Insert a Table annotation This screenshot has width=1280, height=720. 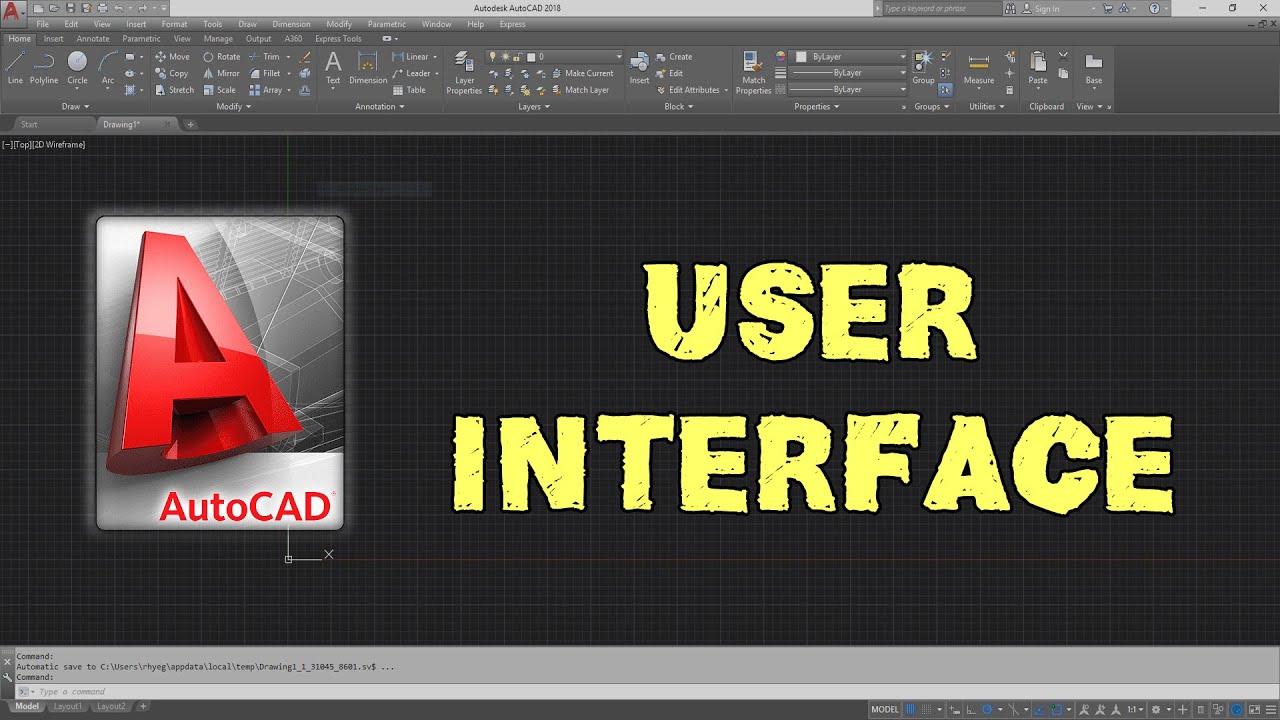point(409,90)
